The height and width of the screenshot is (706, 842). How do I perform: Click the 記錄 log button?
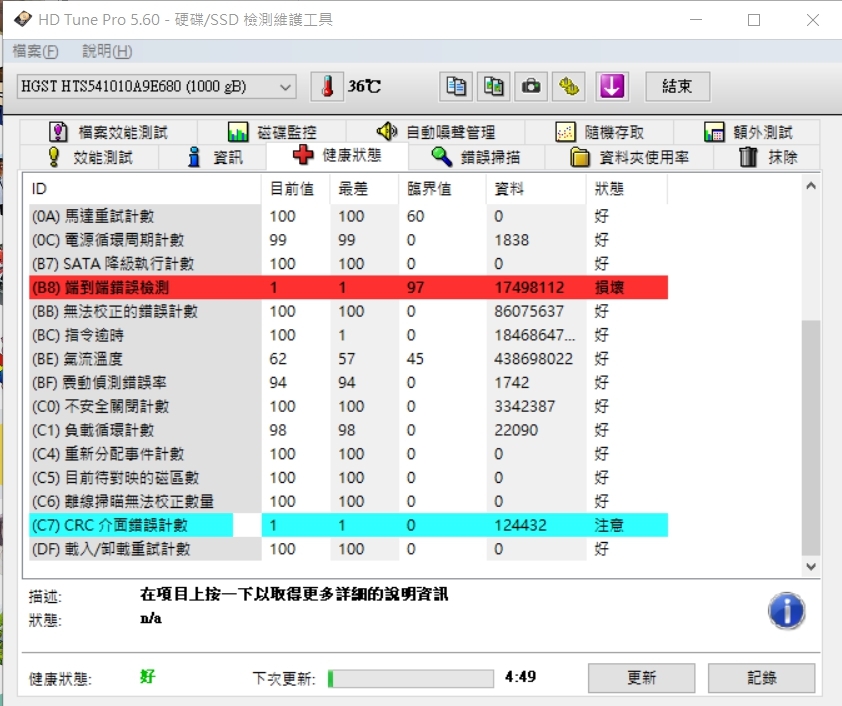[761, 678]
